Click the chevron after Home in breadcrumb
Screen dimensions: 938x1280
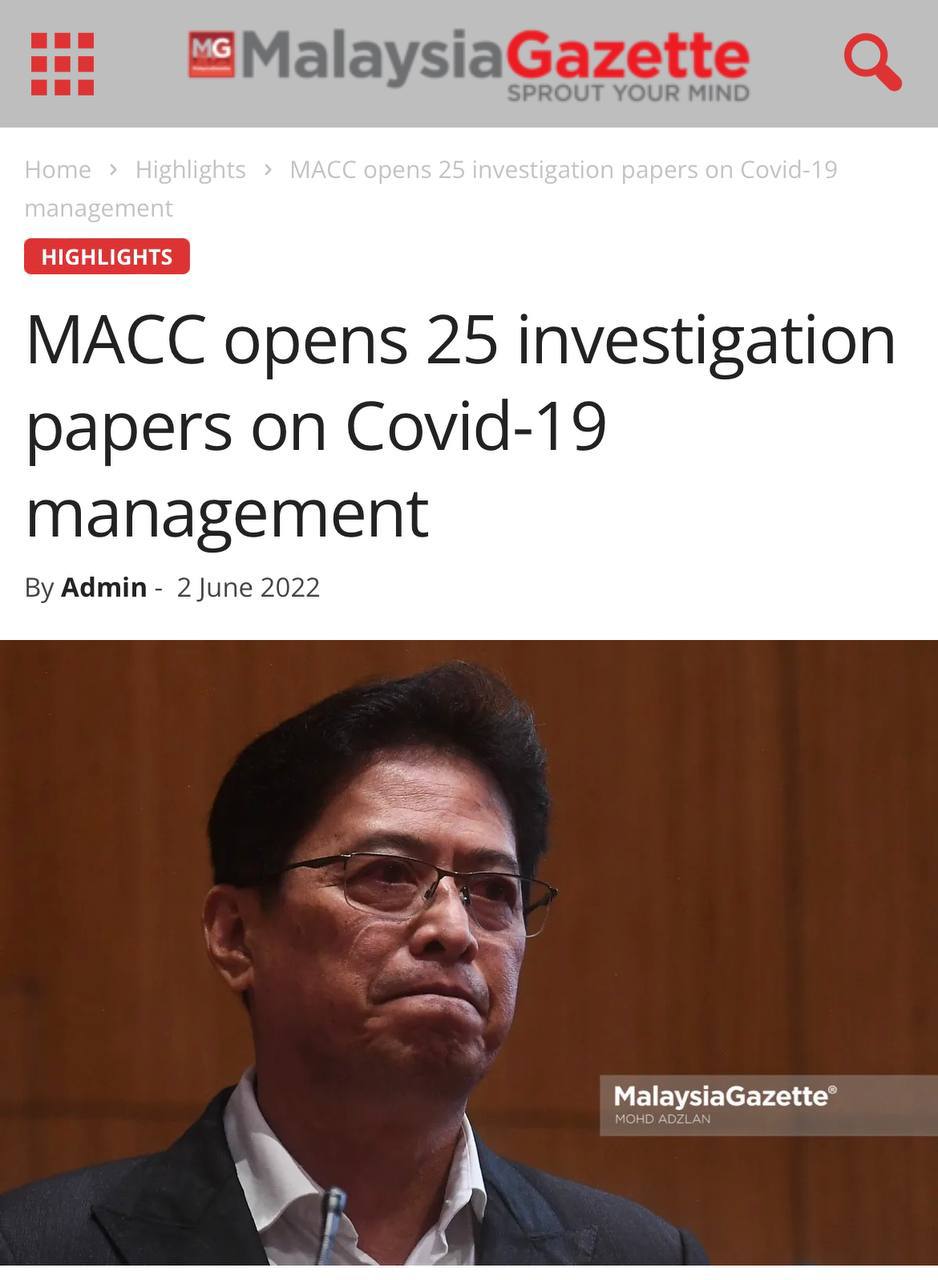[x=113, y=170]
